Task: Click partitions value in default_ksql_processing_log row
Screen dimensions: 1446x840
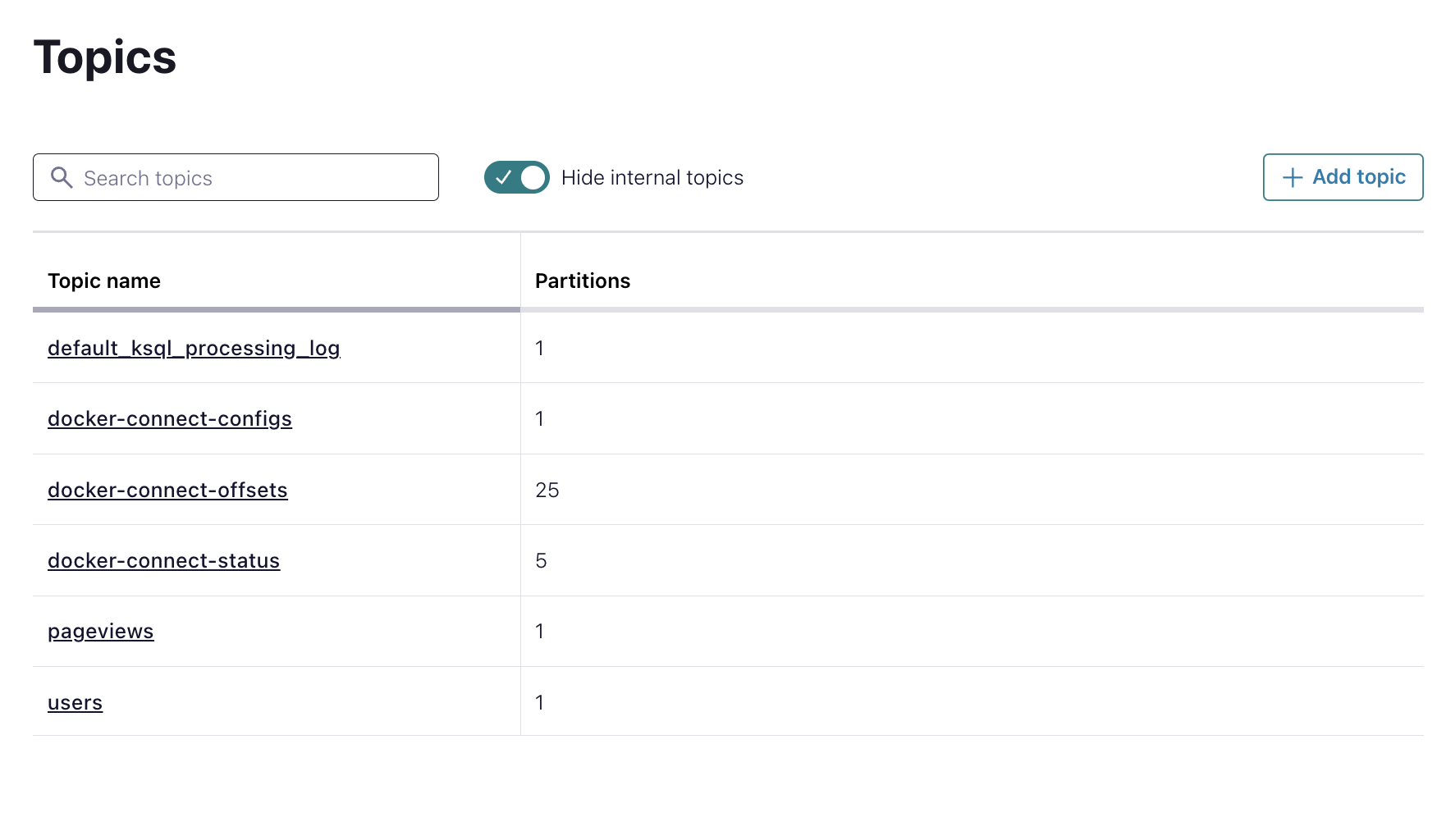Action: (x=540, y=348)
